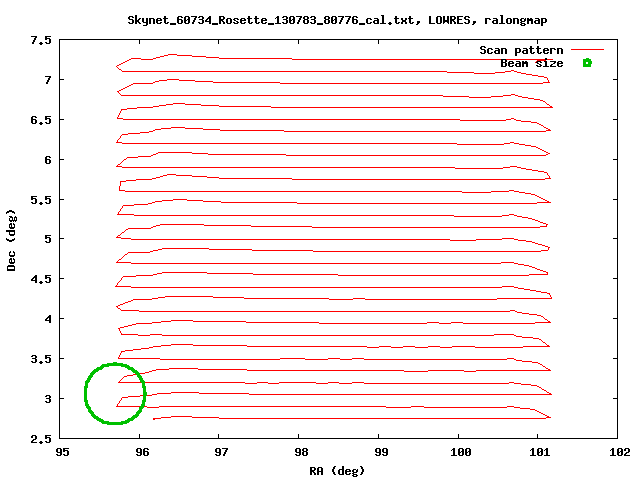
Task: Click the x-axis tick label 102
Action: (620, 452)
